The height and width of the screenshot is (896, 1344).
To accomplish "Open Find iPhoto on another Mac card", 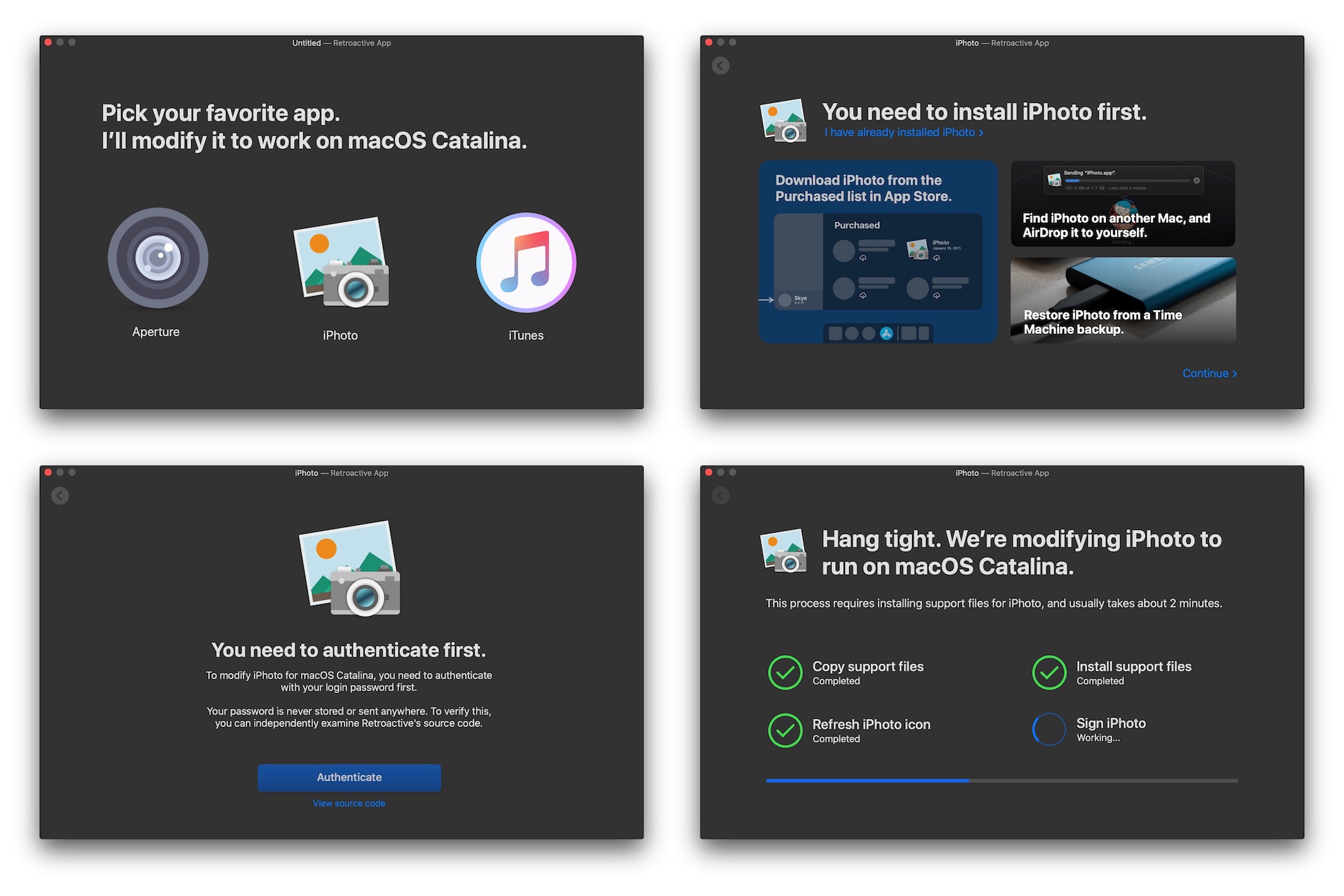I will 1123,204.
